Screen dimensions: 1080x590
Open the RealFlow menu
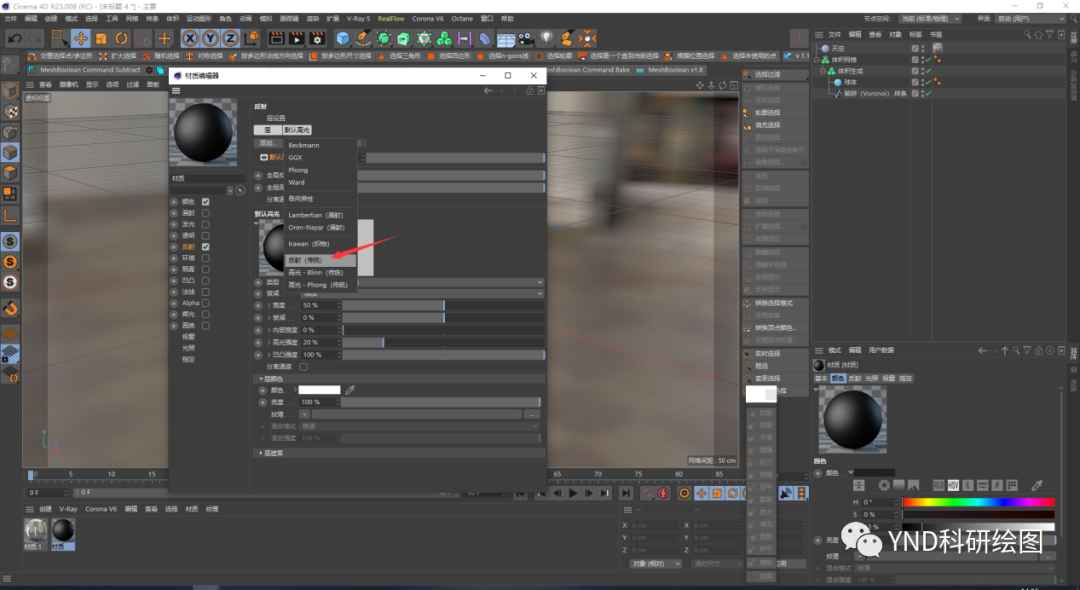(x=391, y=19)
